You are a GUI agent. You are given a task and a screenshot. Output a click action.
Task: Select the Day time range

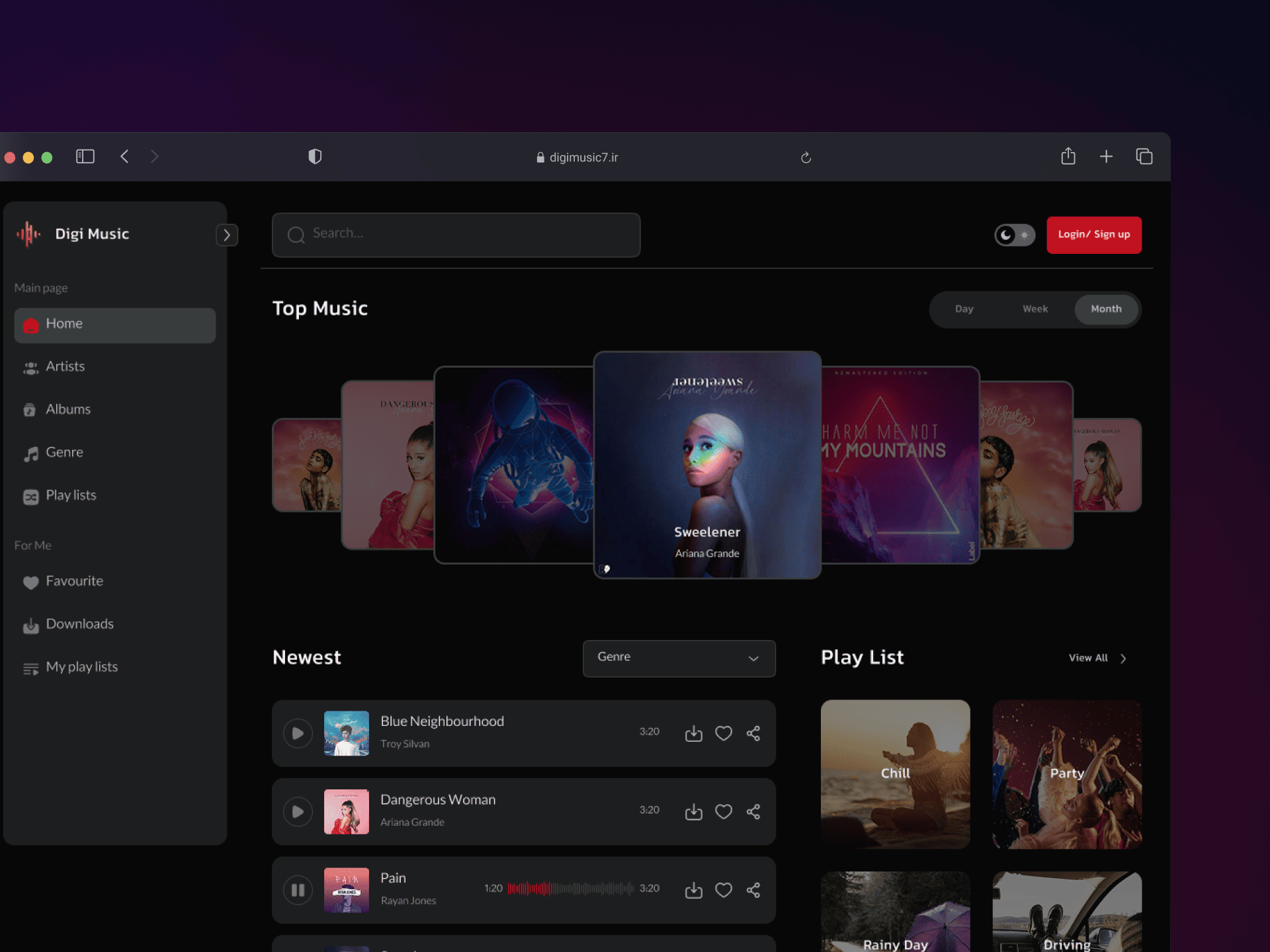964,309
